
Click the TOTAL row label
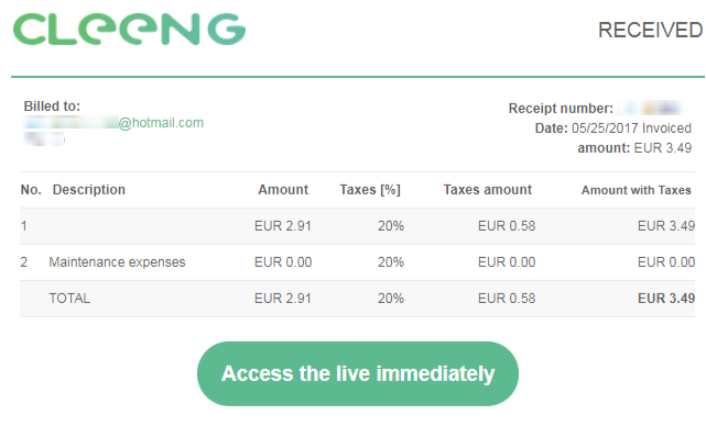point(69,298)
